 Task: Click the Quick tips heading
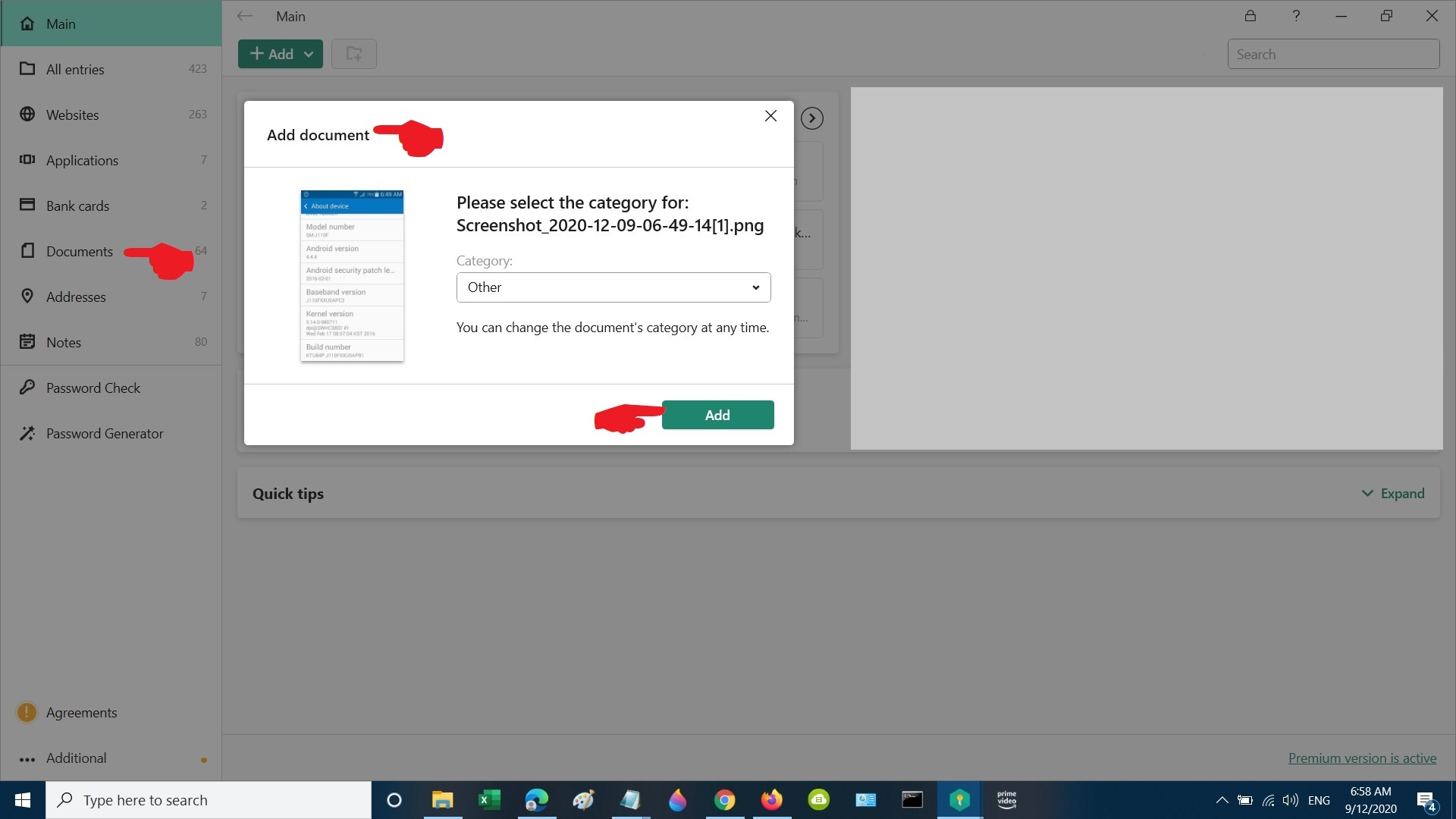pyautogui.click(x=288, y=494)
